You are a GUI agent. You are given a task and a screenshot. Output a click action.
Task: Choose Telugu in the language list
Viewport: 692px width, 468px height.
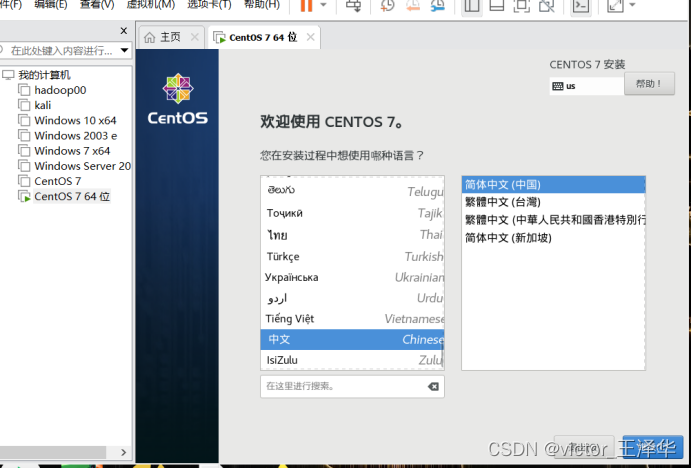(352, 191)
